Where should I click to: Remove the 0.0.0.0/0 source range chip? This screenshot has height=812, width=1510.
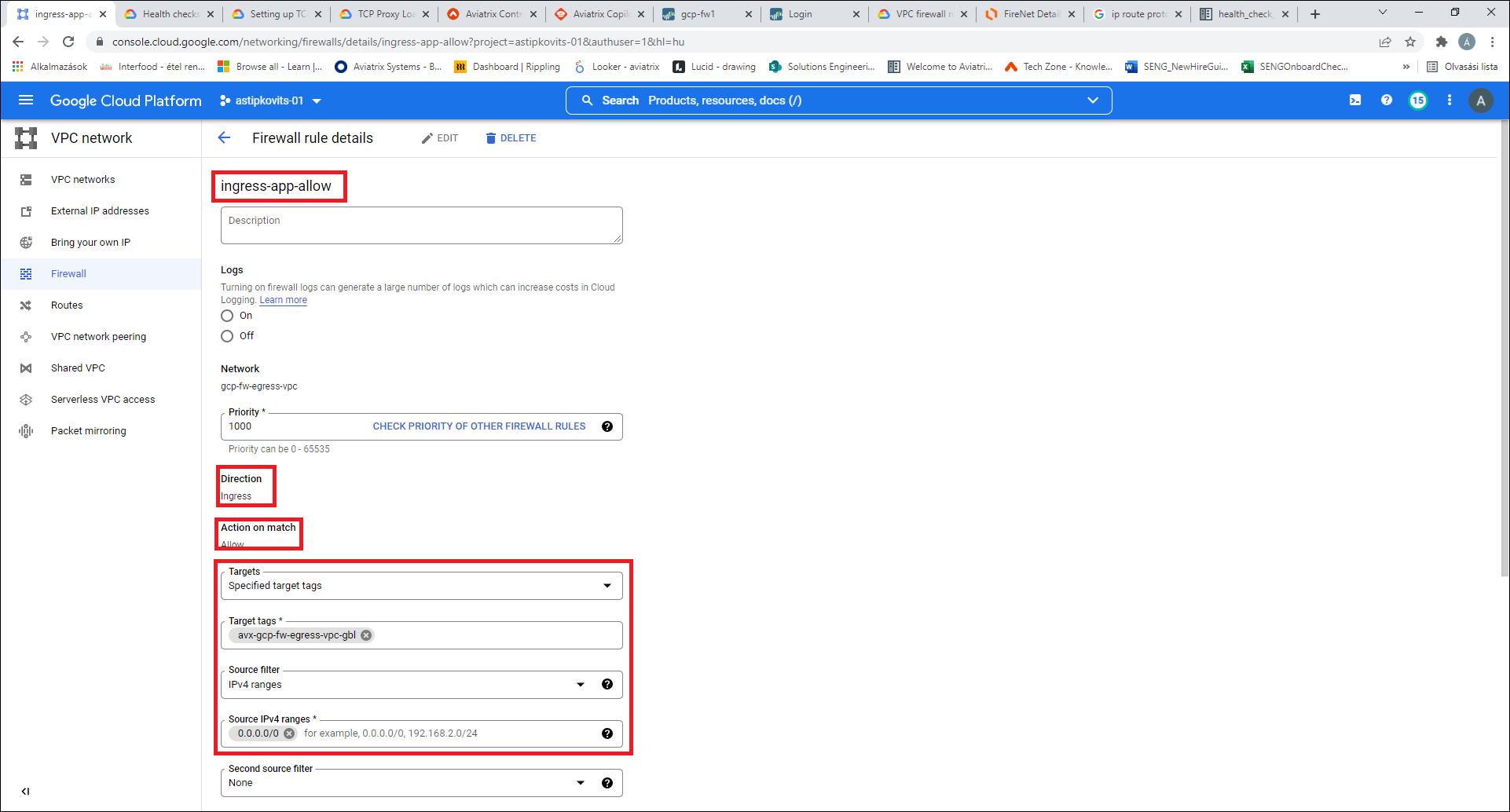click(289, 733)
